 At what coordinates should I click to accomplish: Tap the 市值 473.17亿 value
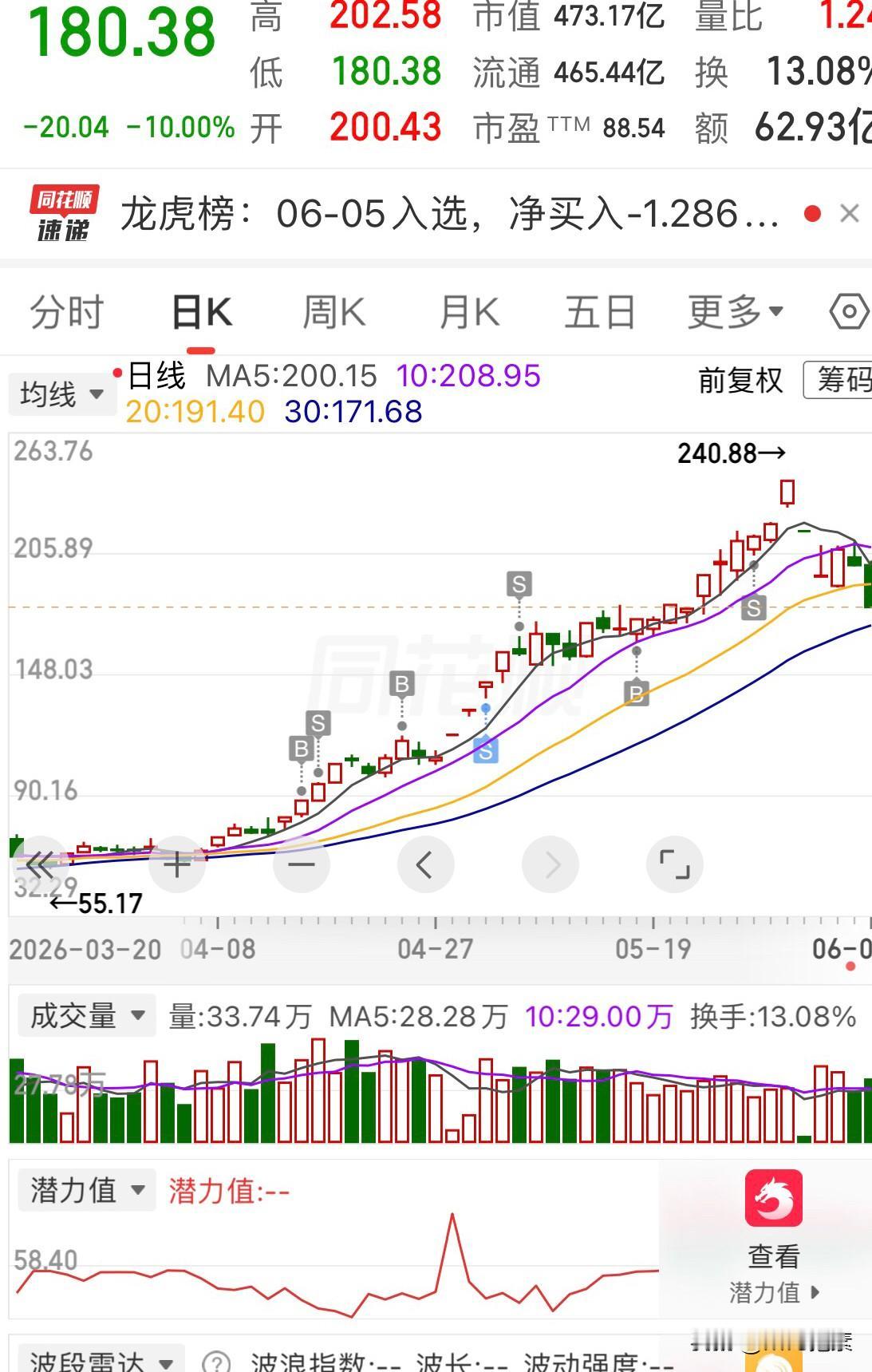pyautogui.click(x=570, y=17)
